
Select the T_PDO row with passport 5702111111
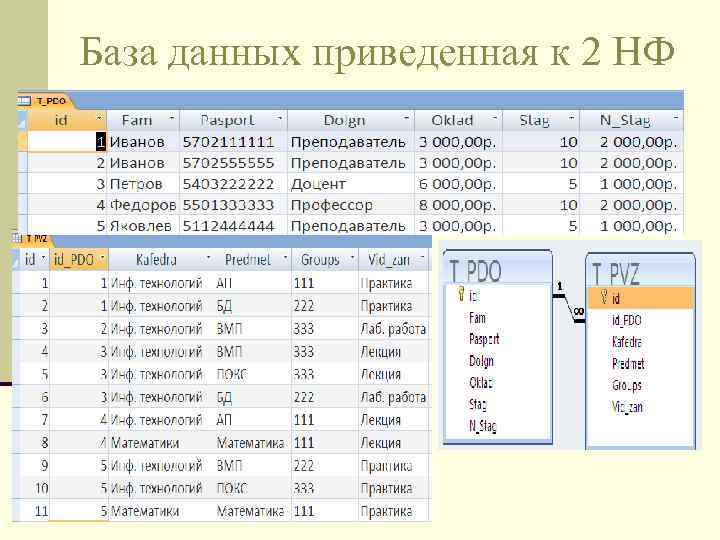click(22, 141)
